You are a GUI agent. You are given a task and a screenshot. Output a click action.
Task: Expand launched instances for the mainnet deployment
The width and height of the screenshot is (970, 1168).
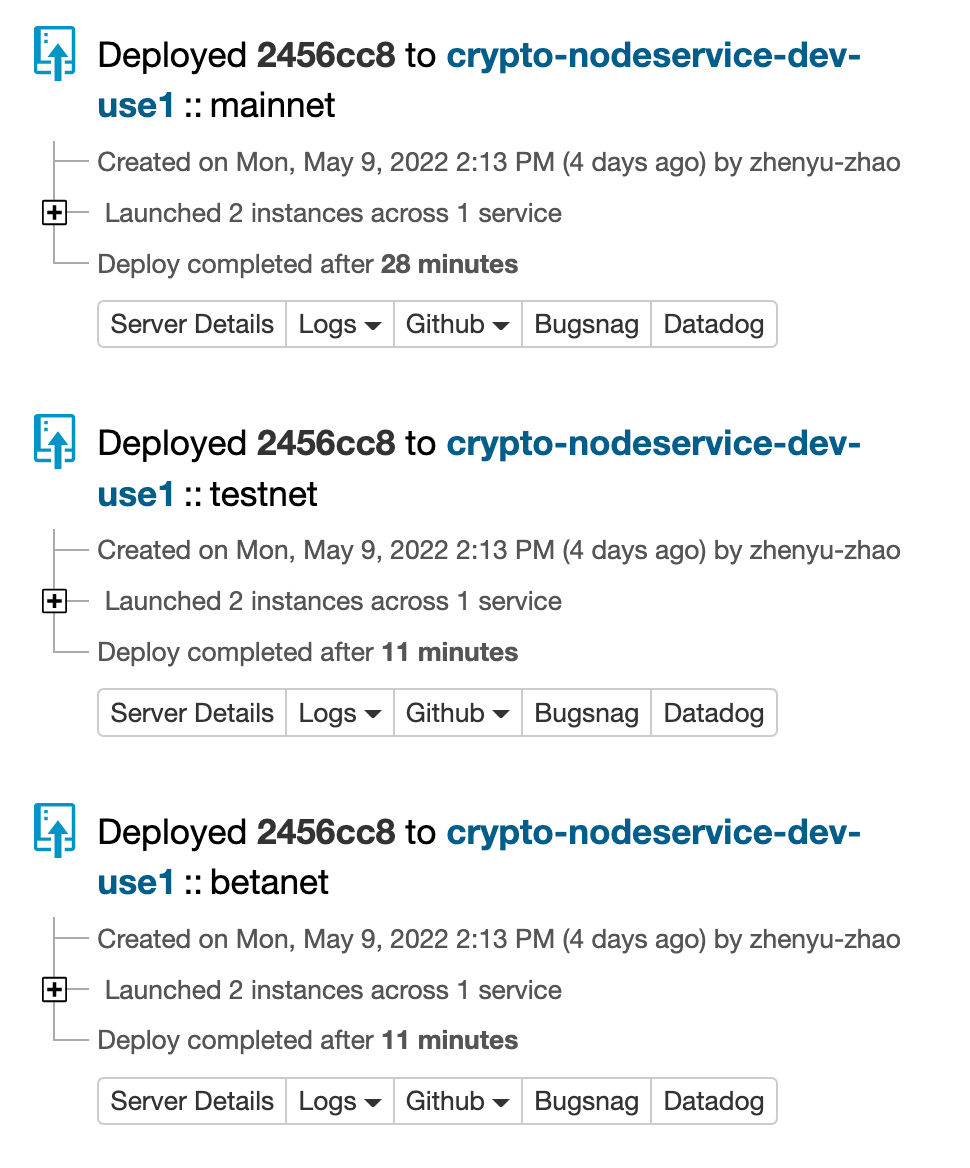[54, 212]
